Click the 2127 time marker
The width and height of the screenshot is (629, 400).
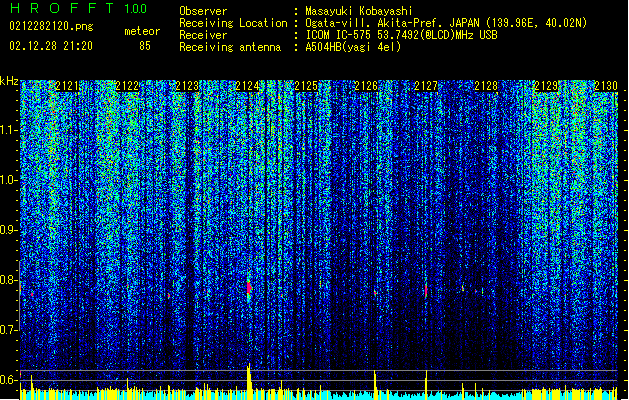[x=426, y=86]
